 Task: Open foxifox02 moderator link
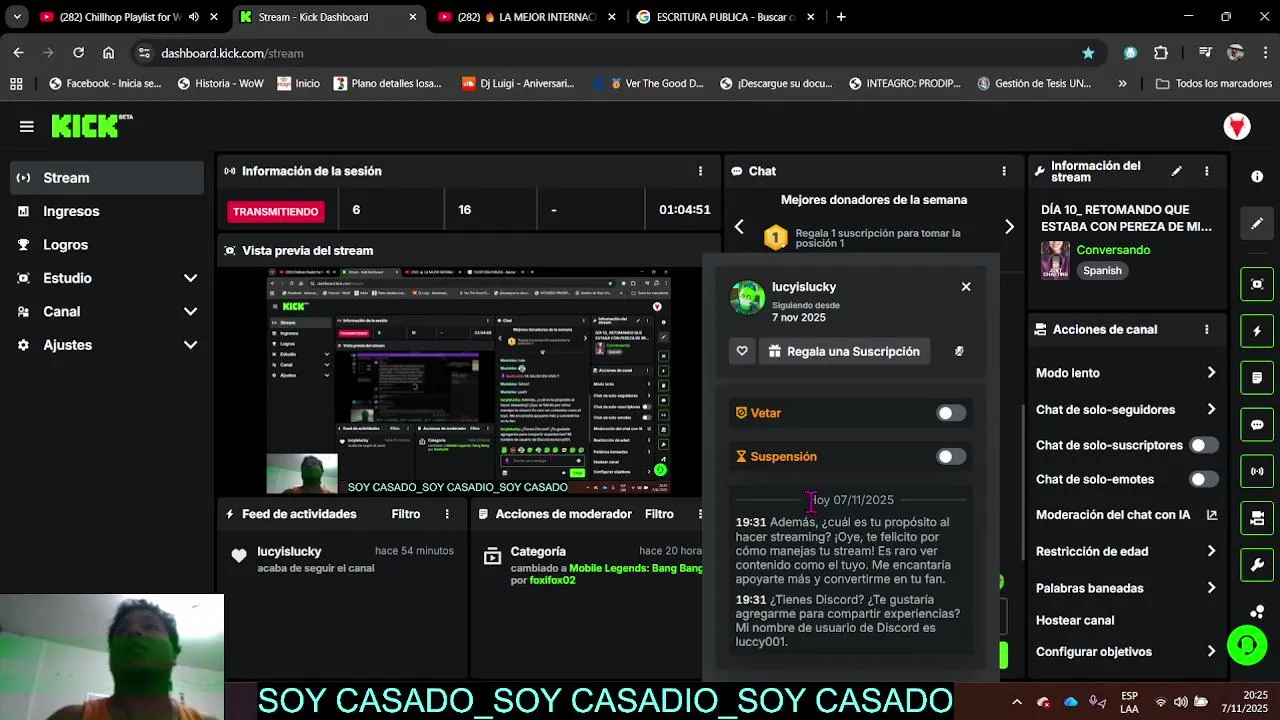point(552,580)
